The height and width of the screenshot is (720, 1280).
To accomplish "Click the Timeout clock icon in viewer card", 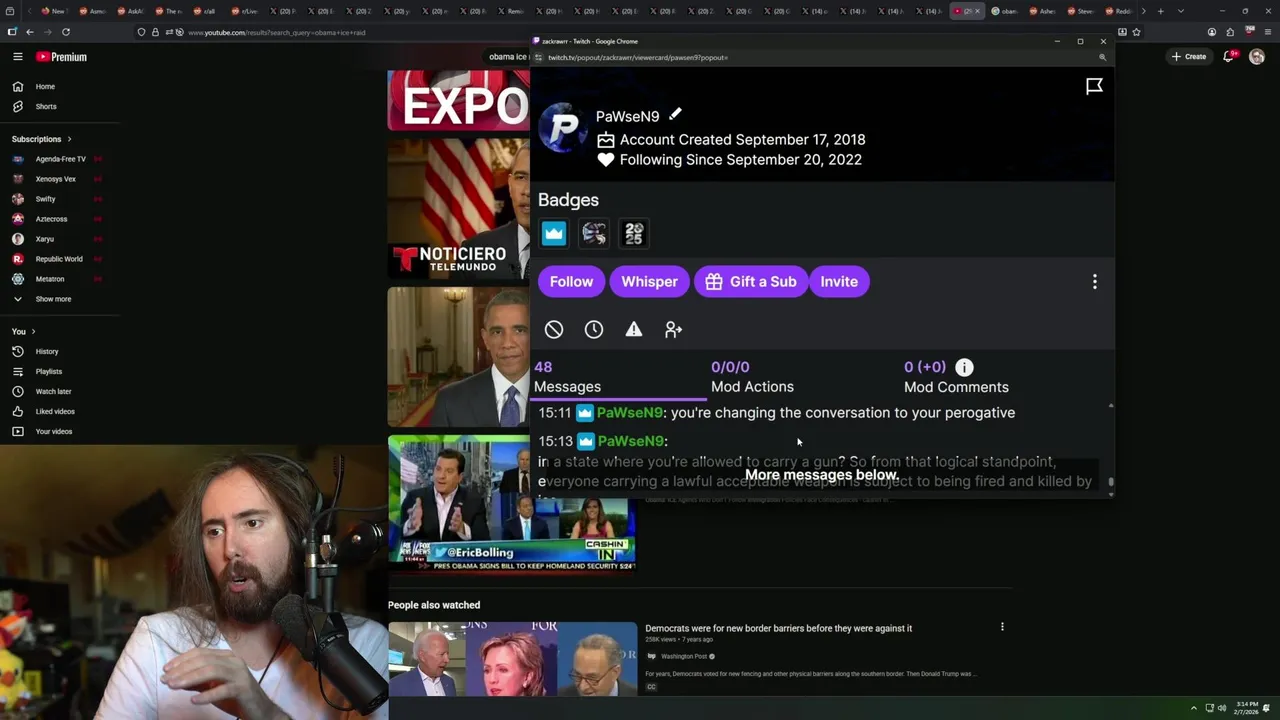I will coord(594,329).
